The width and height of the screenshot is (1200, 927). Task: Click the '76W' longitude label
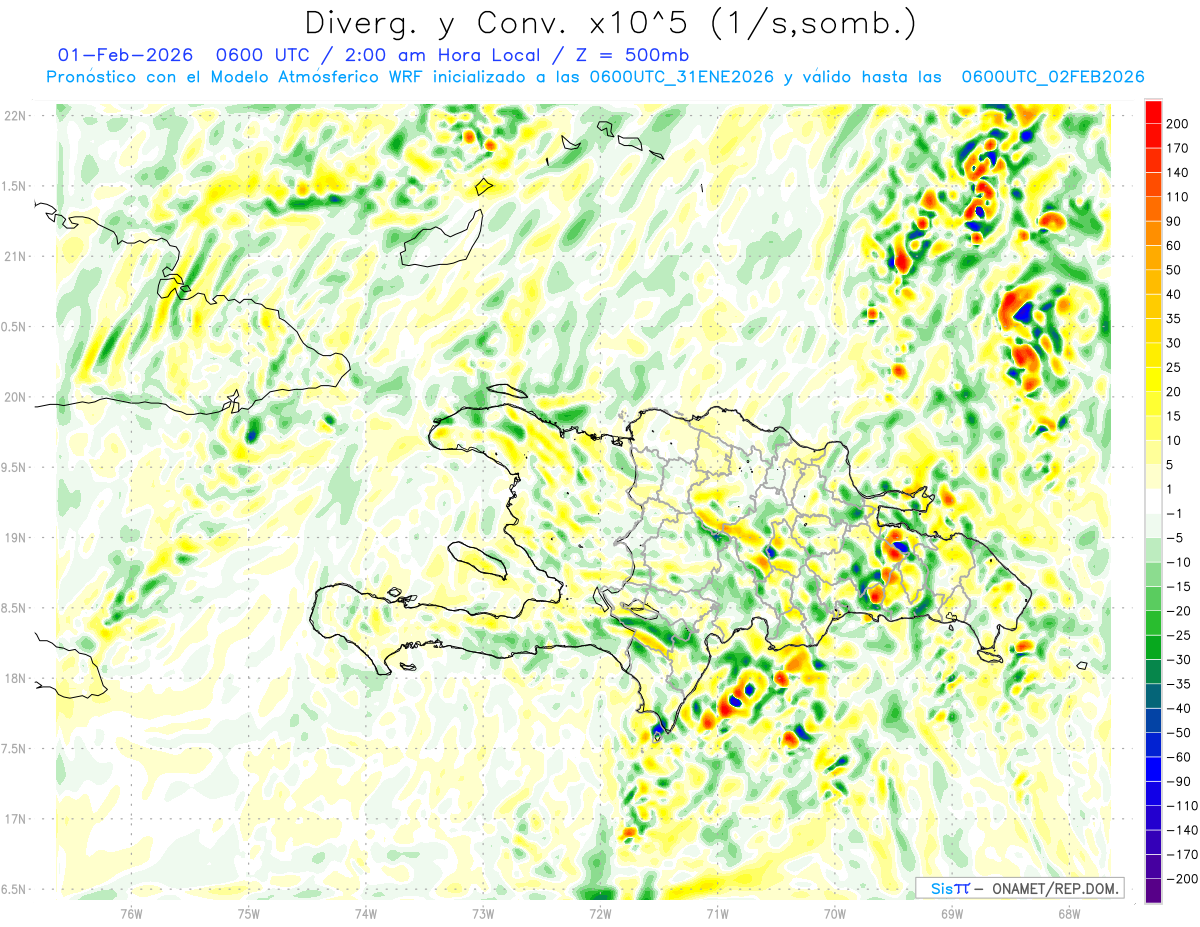(131, 913)
